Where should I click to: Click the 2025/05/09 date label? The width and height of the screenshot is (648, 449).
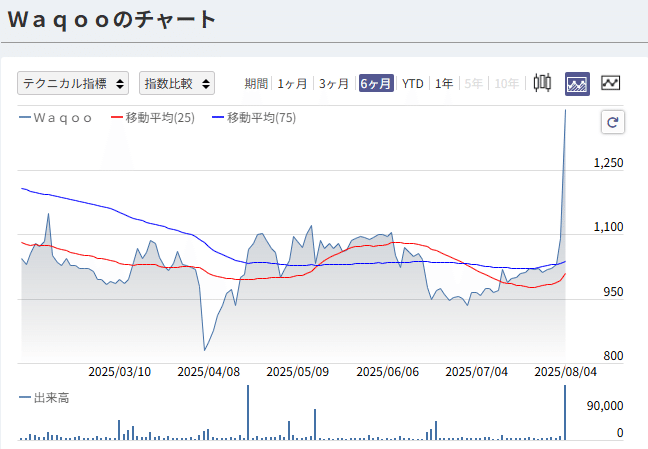tap(298, 372)
